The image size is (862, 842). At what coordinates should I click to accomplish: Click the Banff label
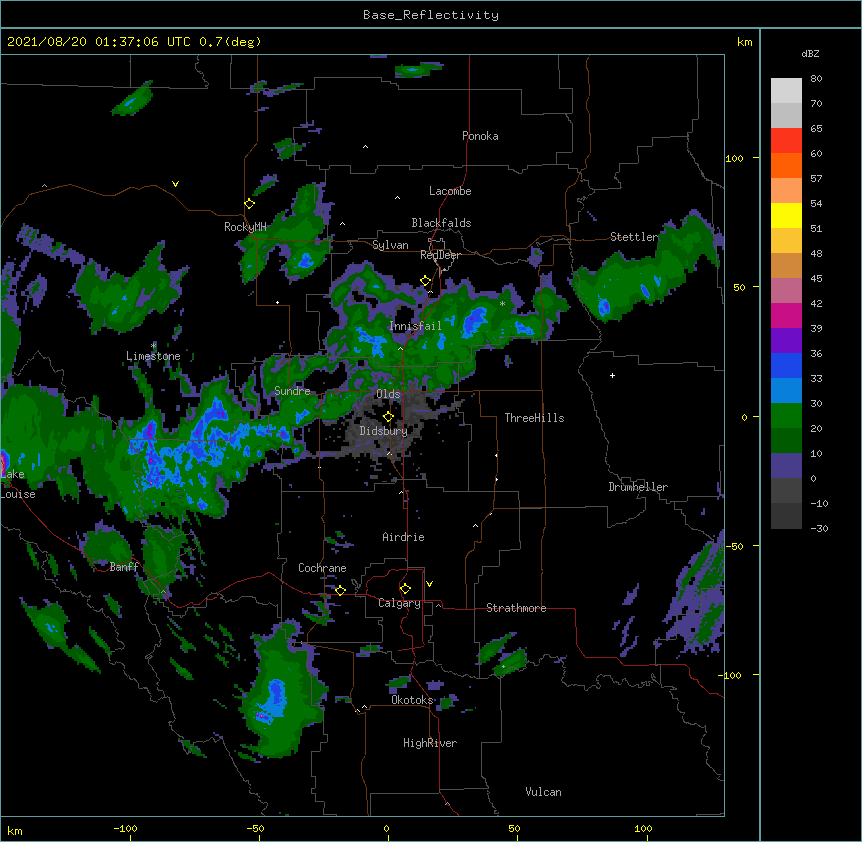[x=124, y=567]
